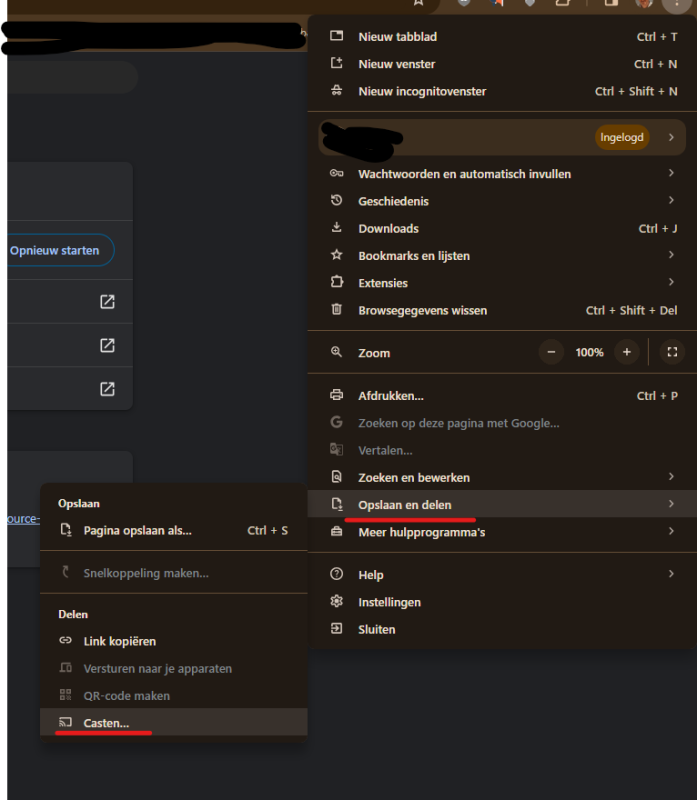This screenshot has width=697, height=800.
Task: Click the Casten cast icon
Action: tap(65, 722)
